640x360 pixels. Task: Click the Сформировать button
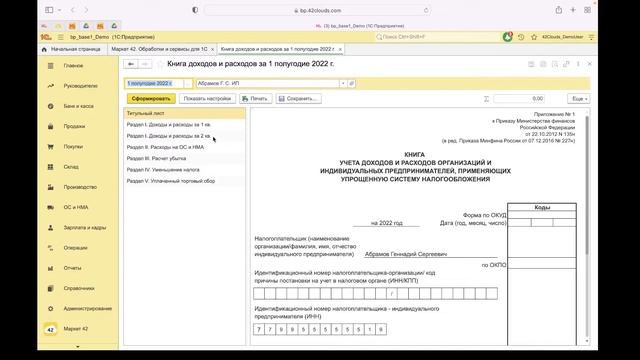coord(151,99)
